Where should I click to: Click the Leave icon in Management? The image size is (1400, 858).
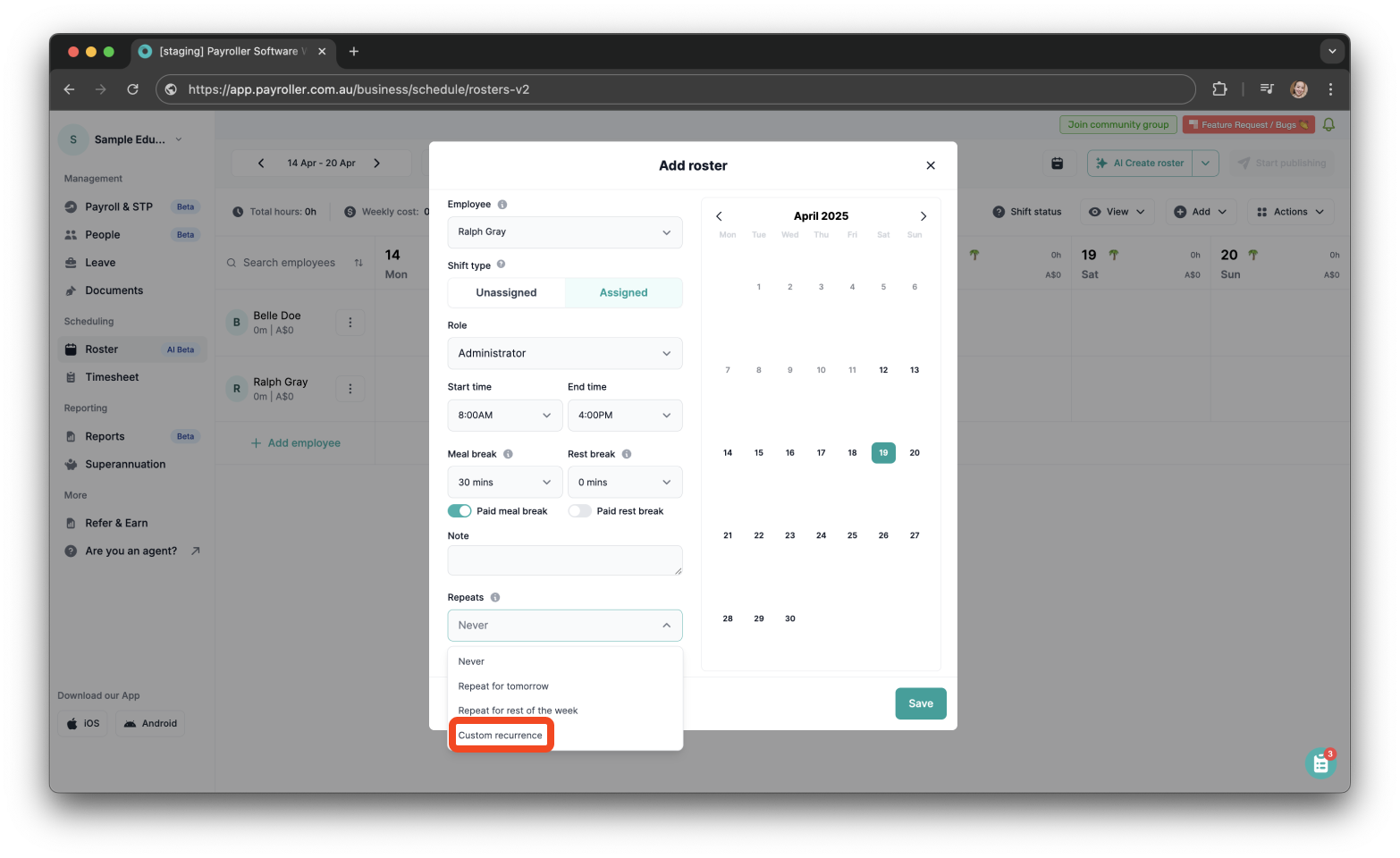[x=72, y=262]
